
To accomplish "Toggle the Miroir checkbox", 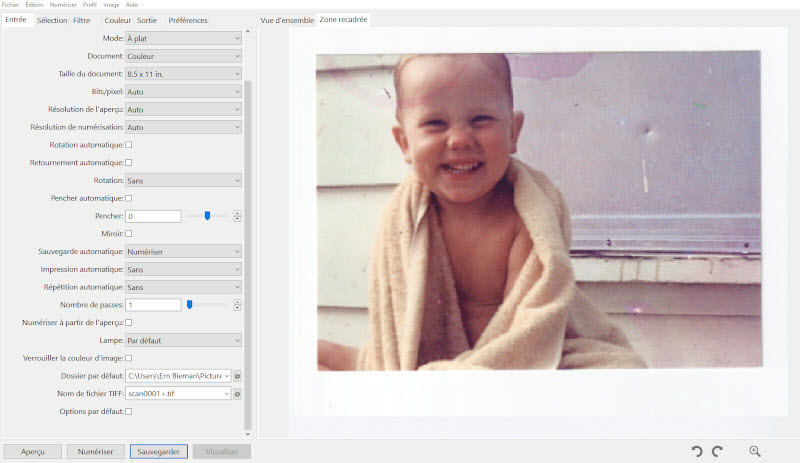I will [128, 233].
